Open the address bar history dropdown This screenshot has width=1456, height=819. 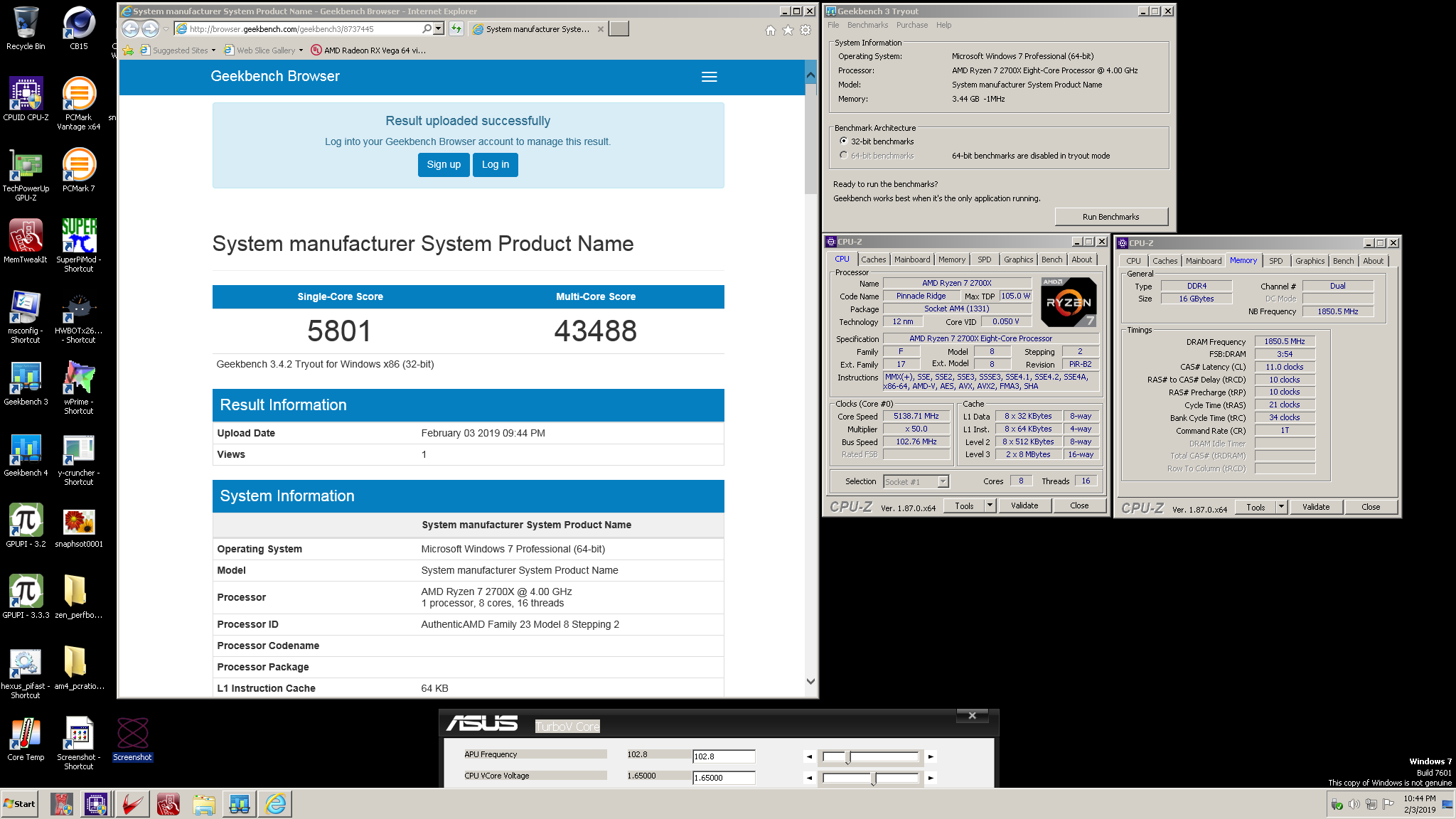439,29
